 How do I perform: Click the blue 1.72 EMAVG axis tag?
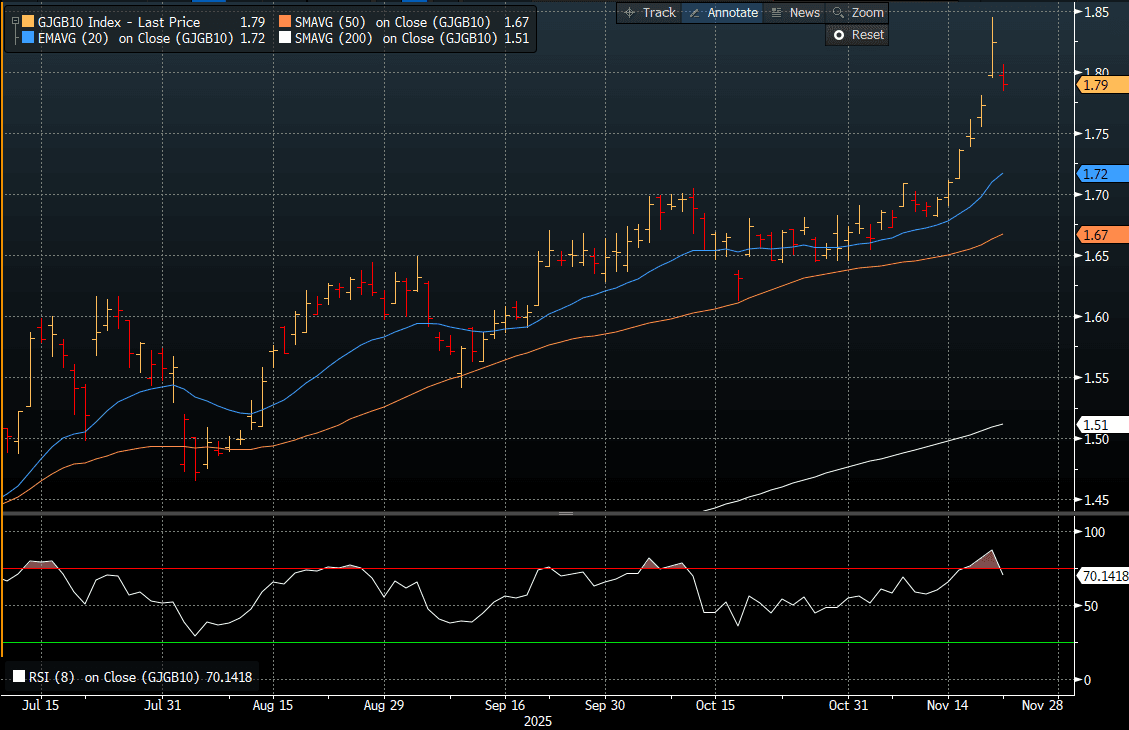click(1096, 173)
